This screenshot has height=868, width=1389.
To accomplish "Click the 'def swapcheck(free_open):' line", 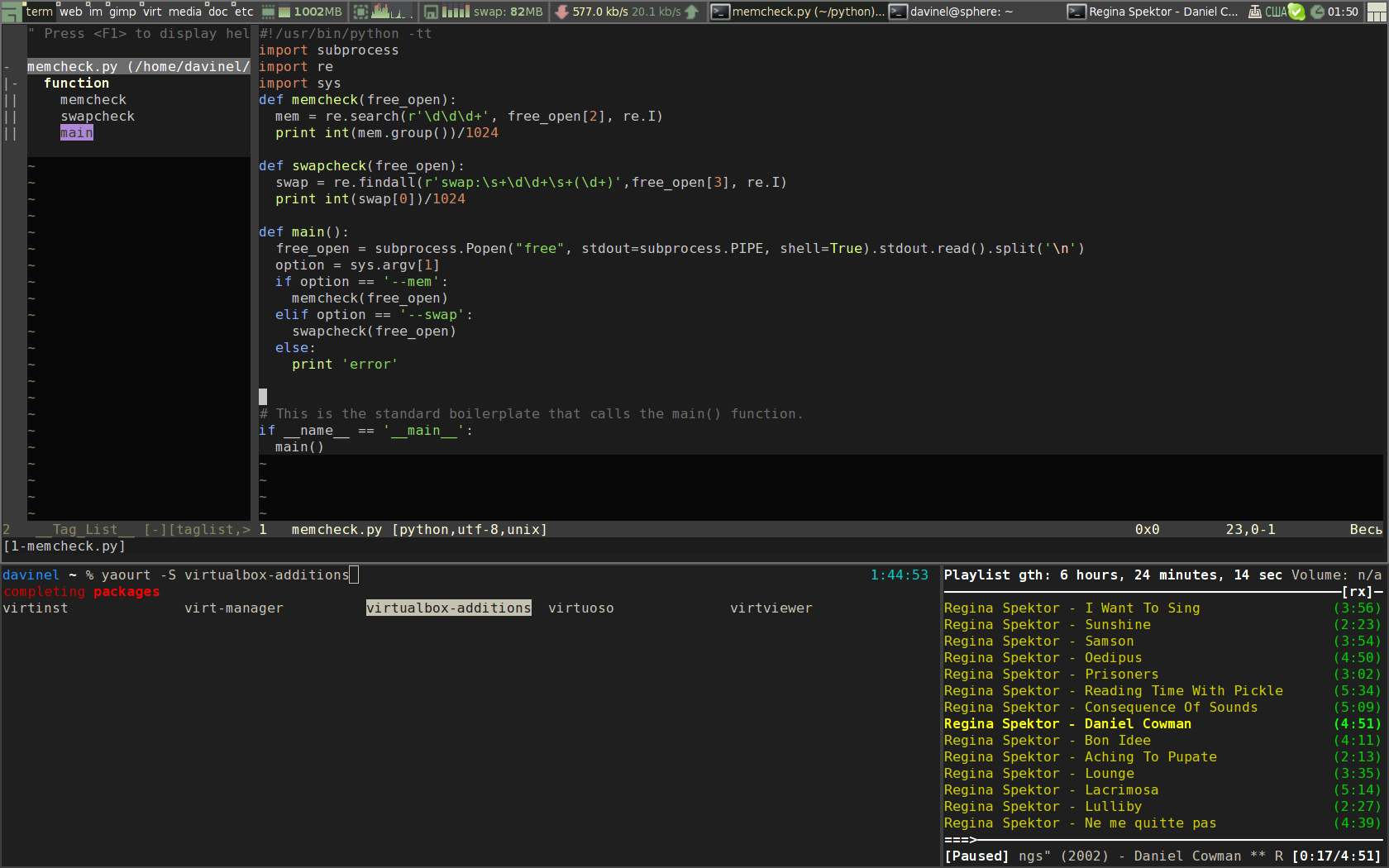I will [361, 166].
